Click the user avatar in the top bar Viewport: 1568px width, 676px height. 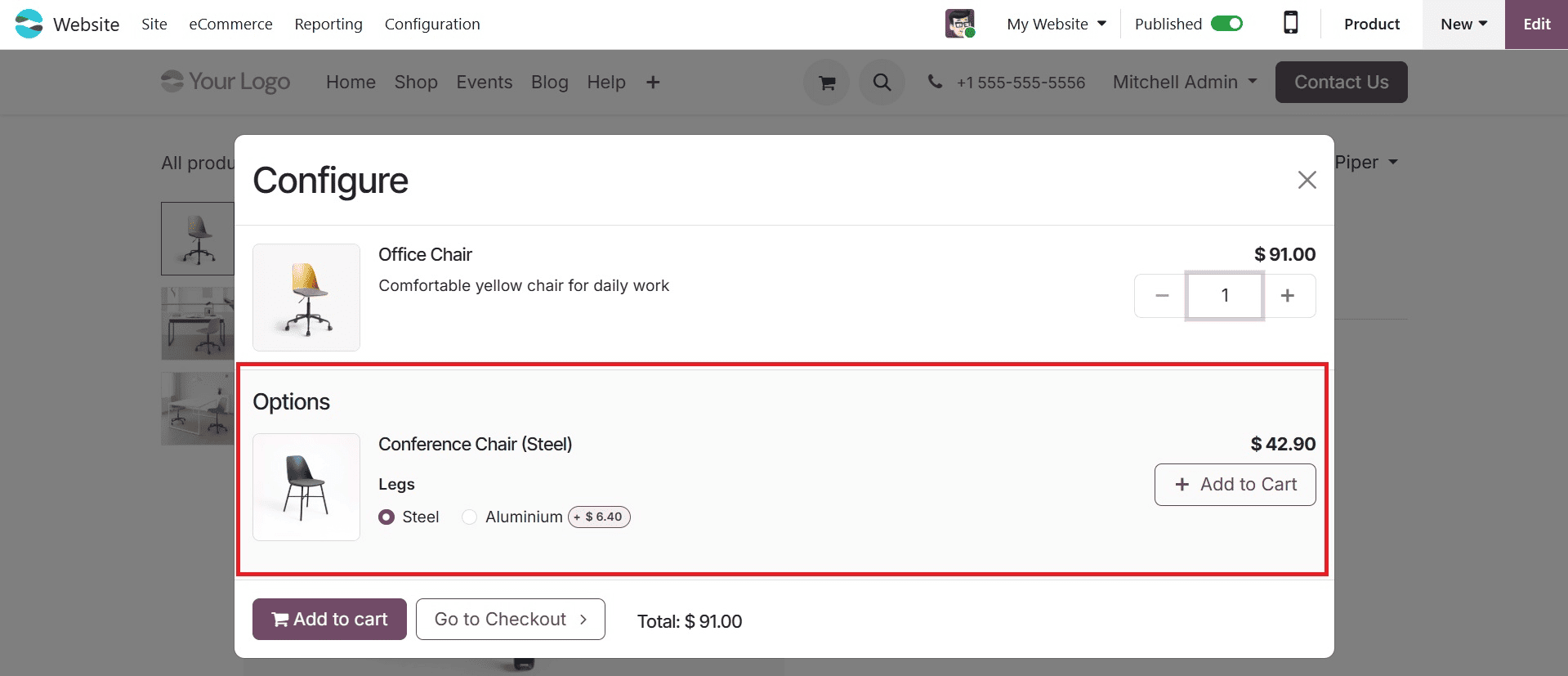coord(959,24)
